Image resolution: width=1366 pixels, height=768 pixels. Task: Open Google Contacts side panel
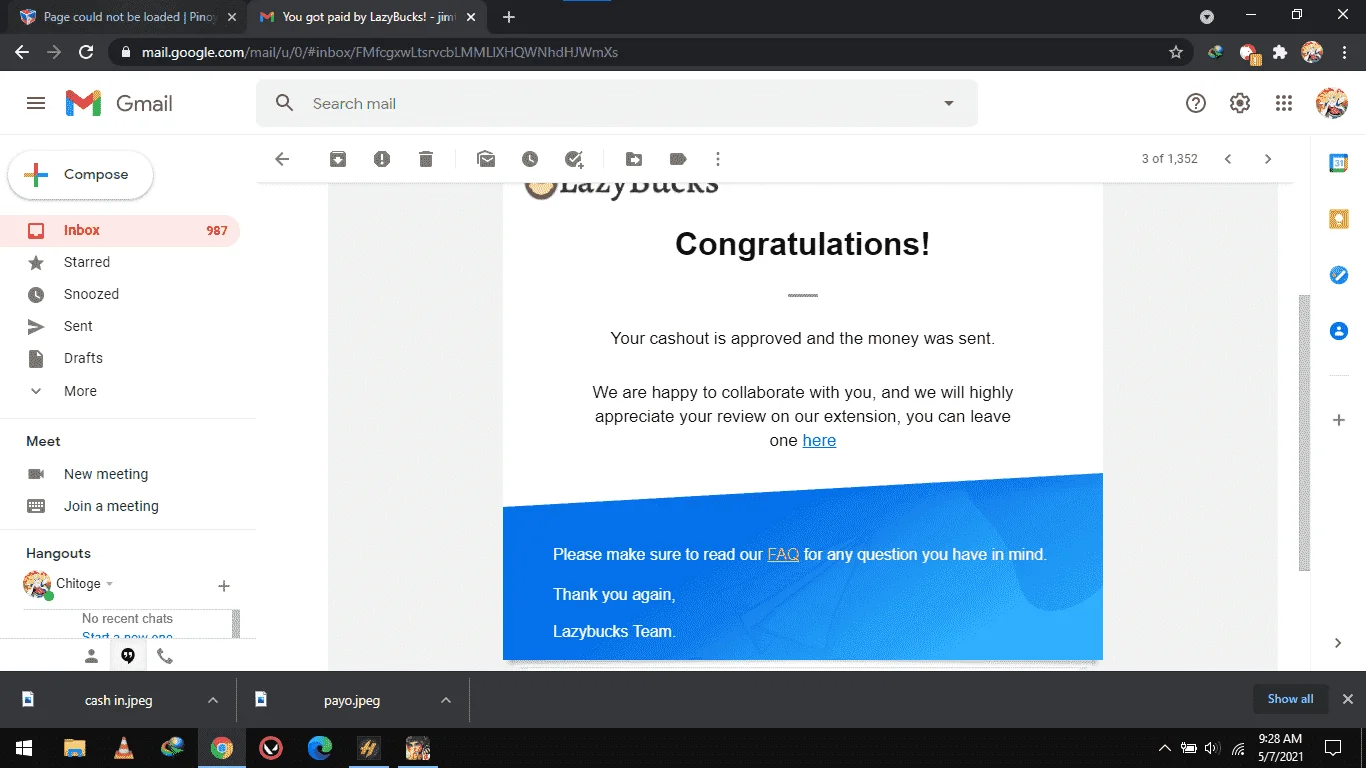1338,331
